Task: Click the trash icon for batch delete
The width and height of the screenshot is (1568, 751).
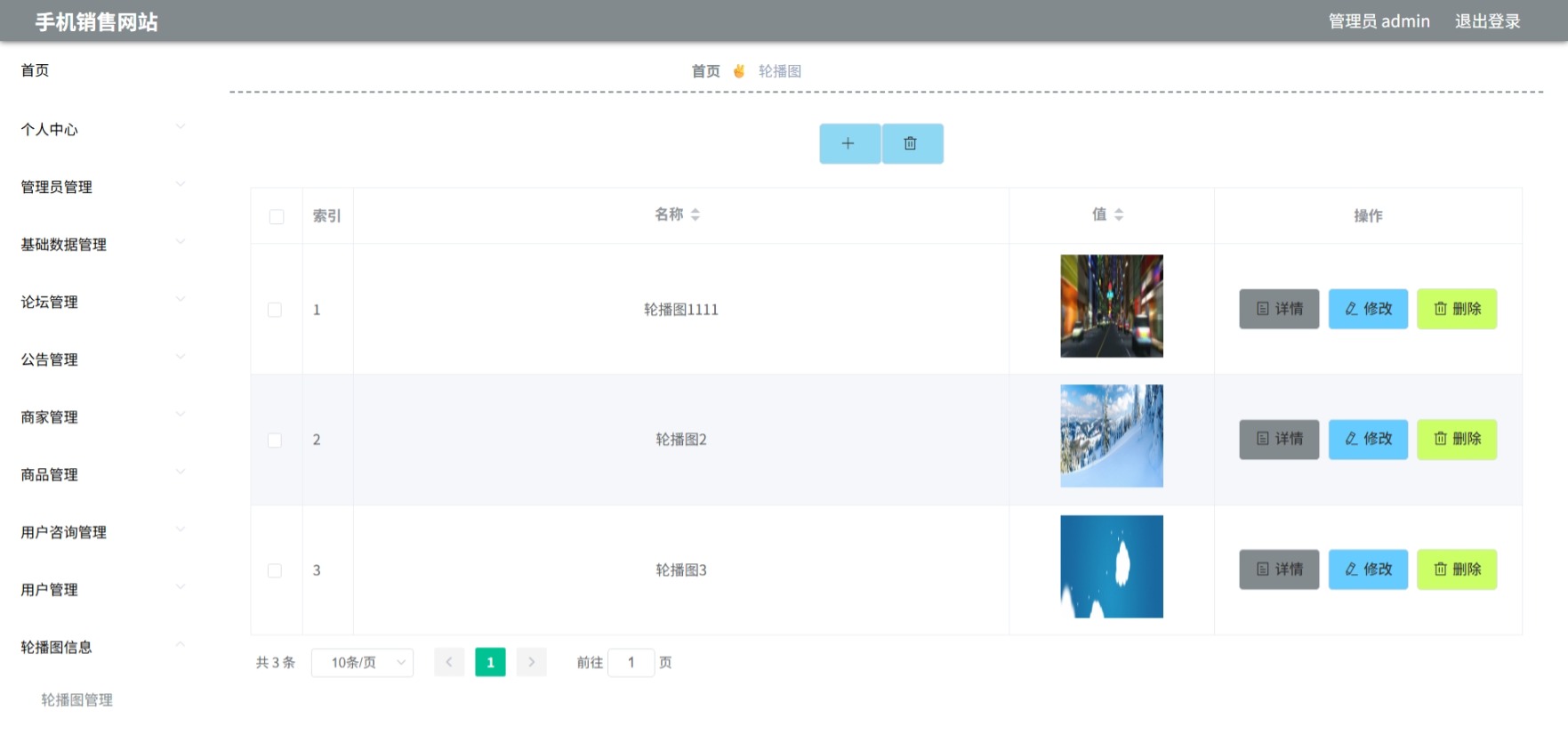Action: point(913,143)
